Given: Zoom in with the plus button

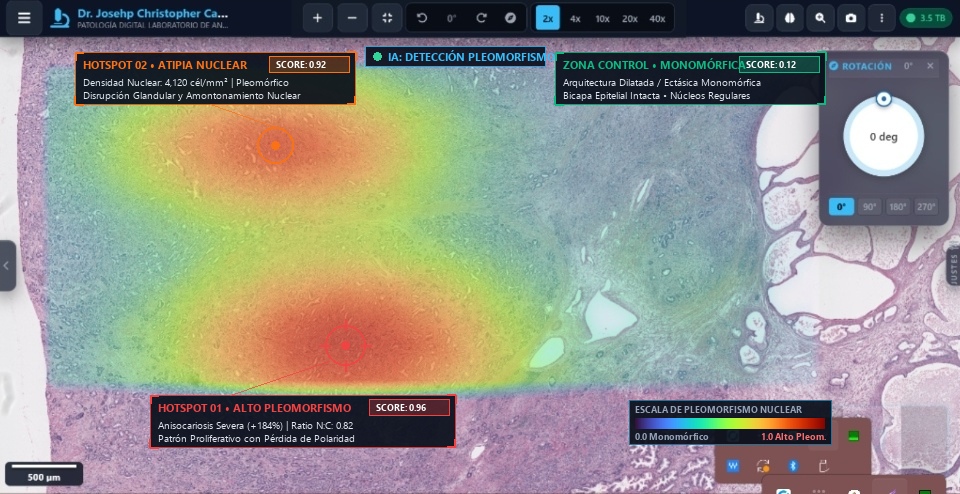Looking at the screenshot, I should pos(317,18).
